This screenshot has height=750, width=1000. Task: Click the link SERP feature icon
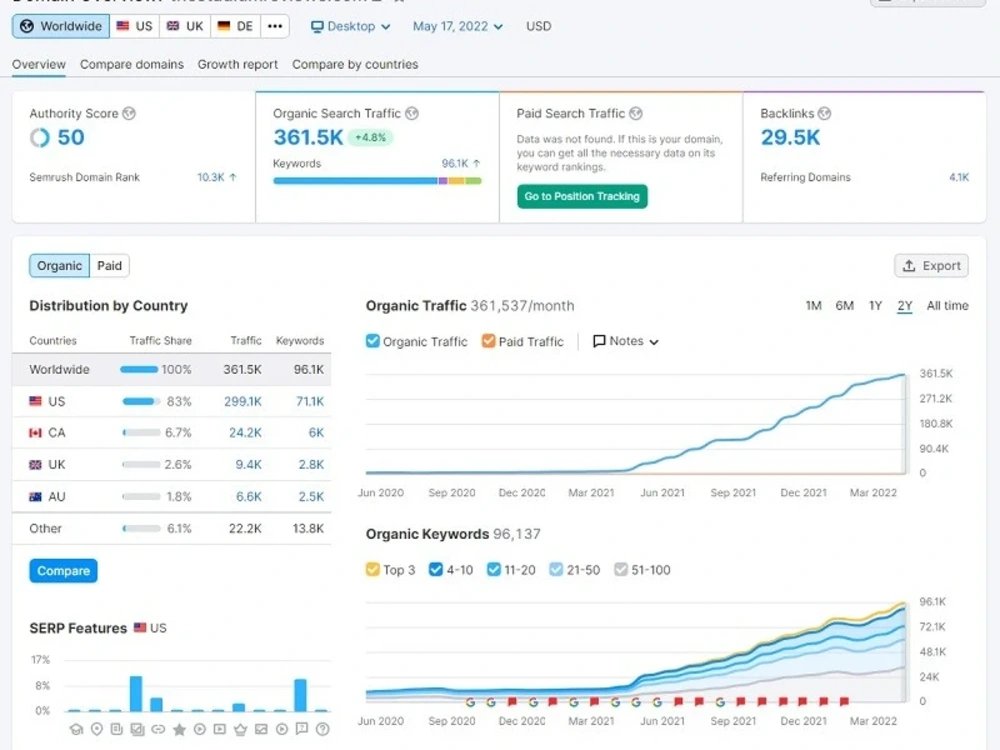(x=158, y=729)
